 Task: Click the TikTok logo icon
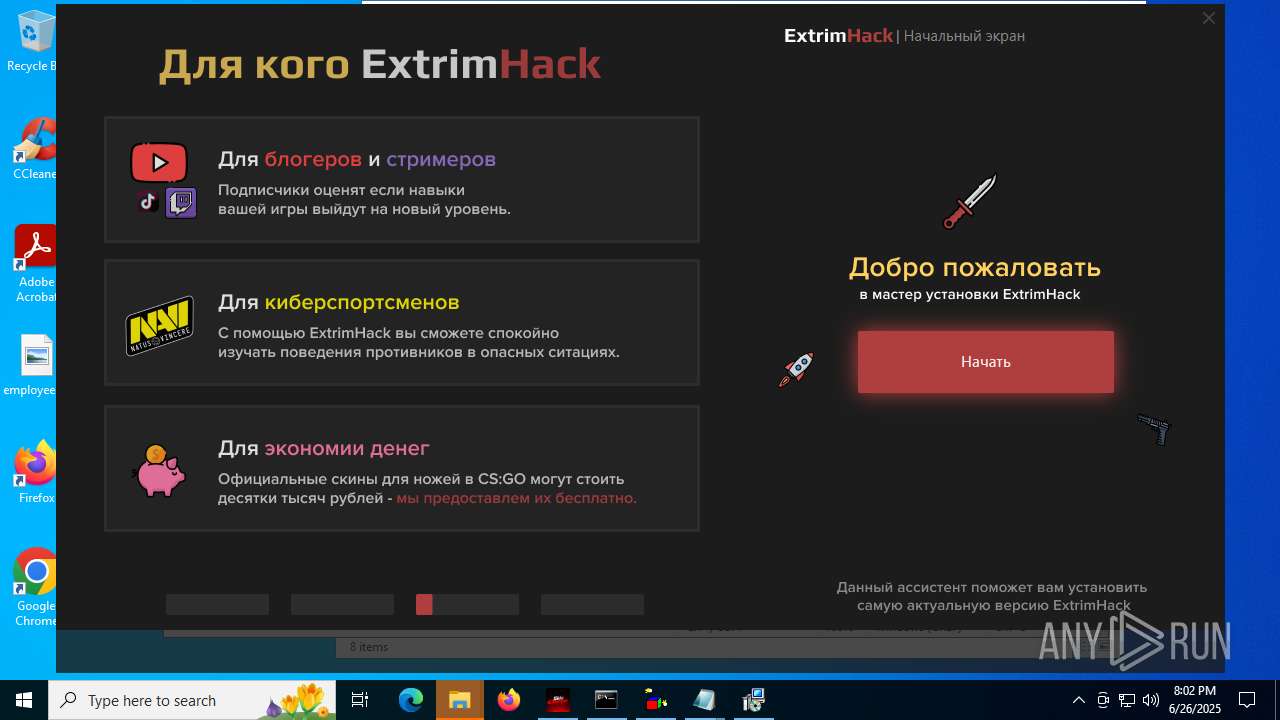coord(148,202)
